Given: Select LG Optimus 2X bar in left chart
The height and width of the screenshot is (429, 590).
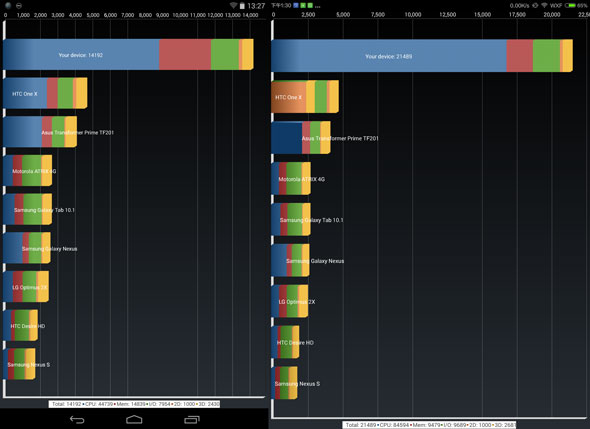Looking at the screenshot, I should coord(26,287).
